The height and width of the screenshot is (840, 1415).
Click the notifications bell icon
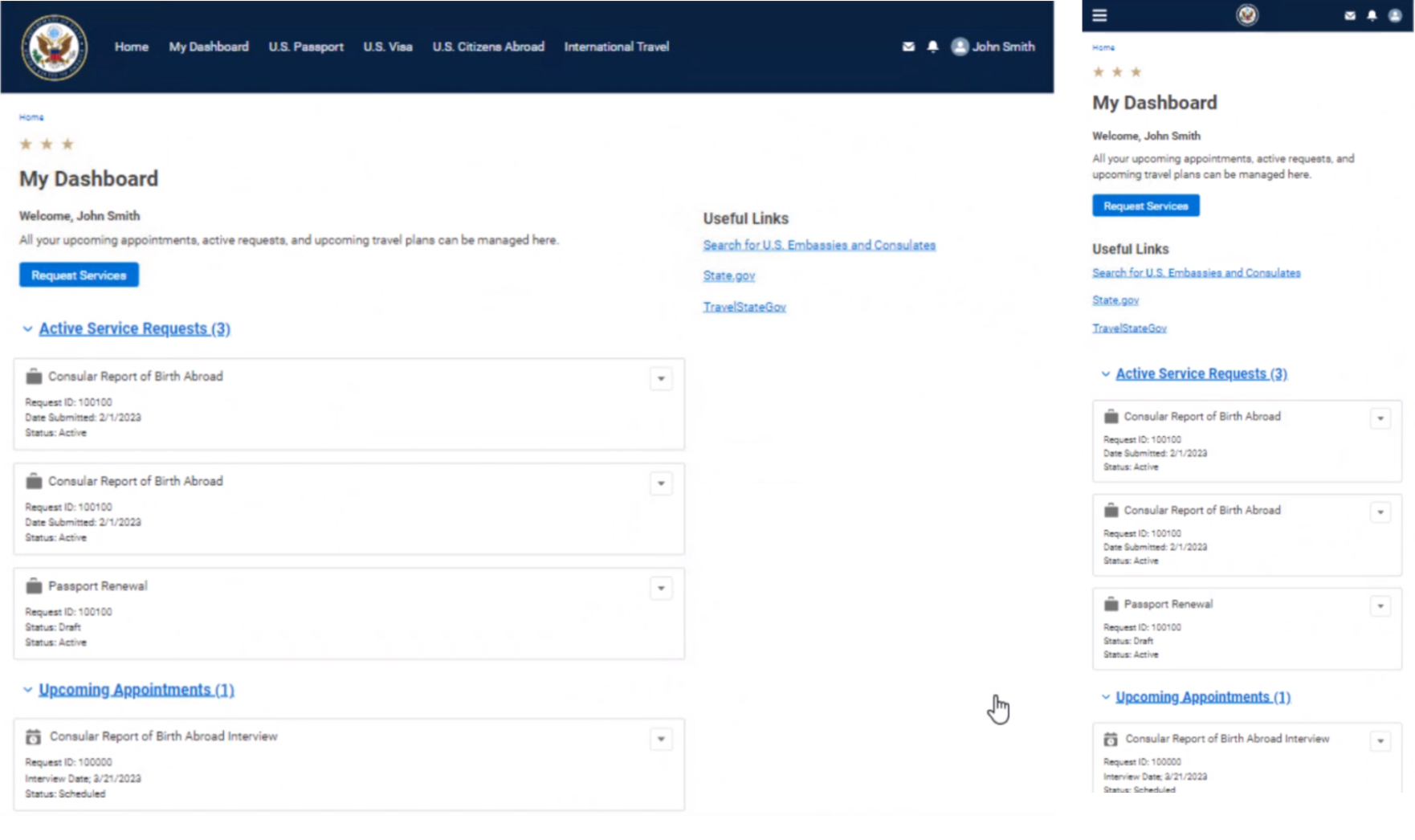pyautogui.click(x=932, y=47)
